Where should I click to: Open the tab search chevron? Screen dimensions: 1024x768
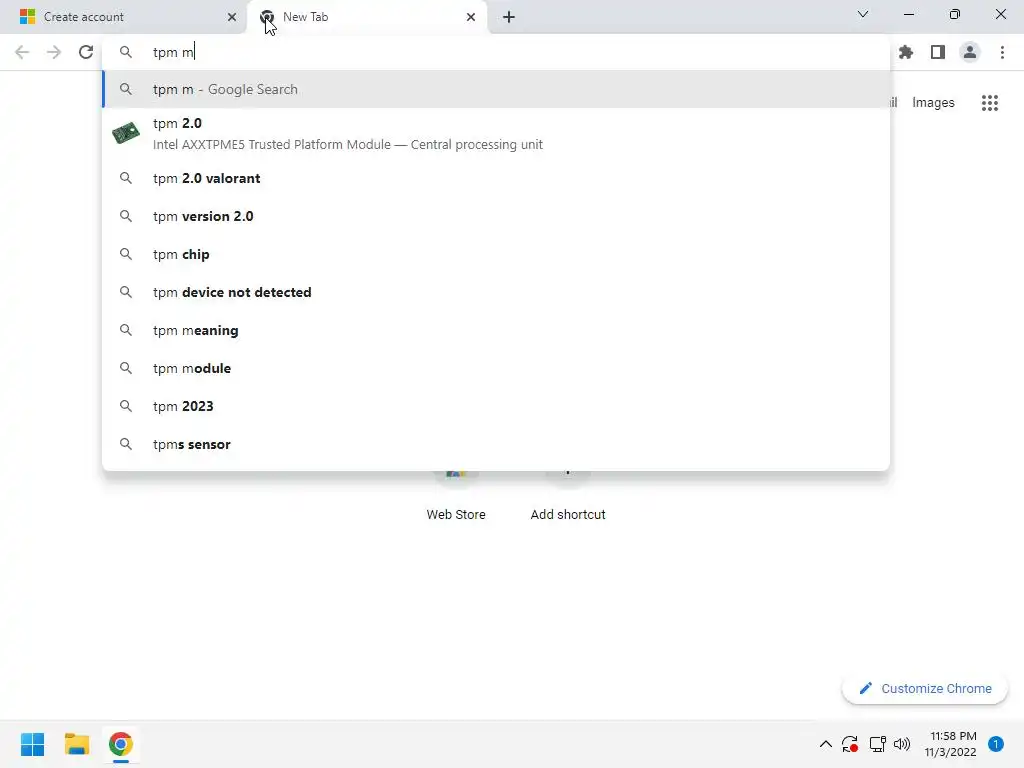pos(863,14)
